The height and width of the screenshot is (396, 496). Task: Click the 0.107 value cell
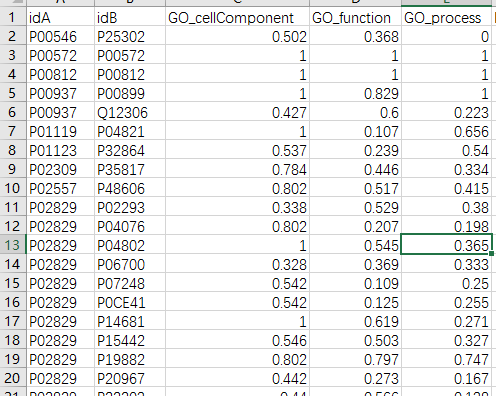pyautogui.click(x=355, y=131)
